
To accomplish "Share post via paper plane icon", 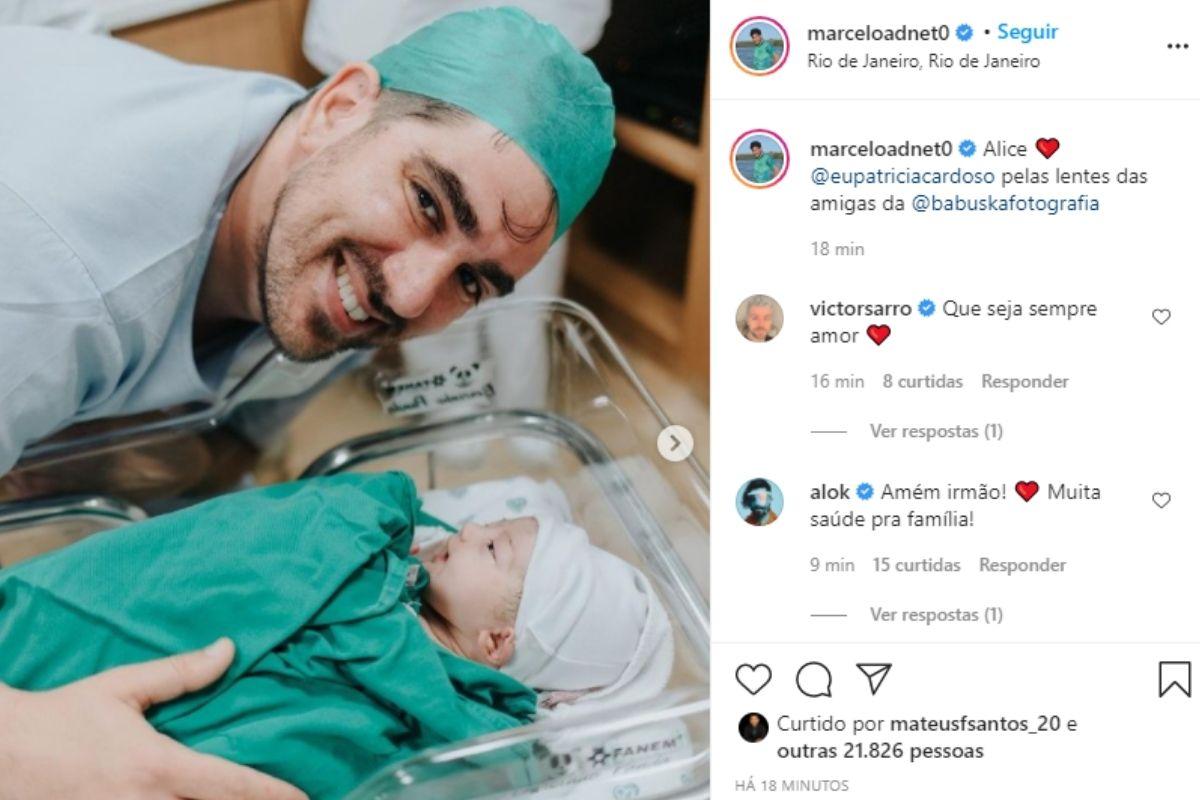I will pos(874,679).
